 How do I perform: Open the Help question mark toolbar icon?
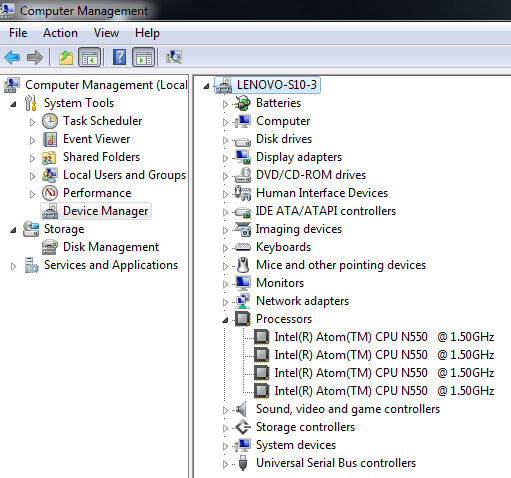coord(119,57)
